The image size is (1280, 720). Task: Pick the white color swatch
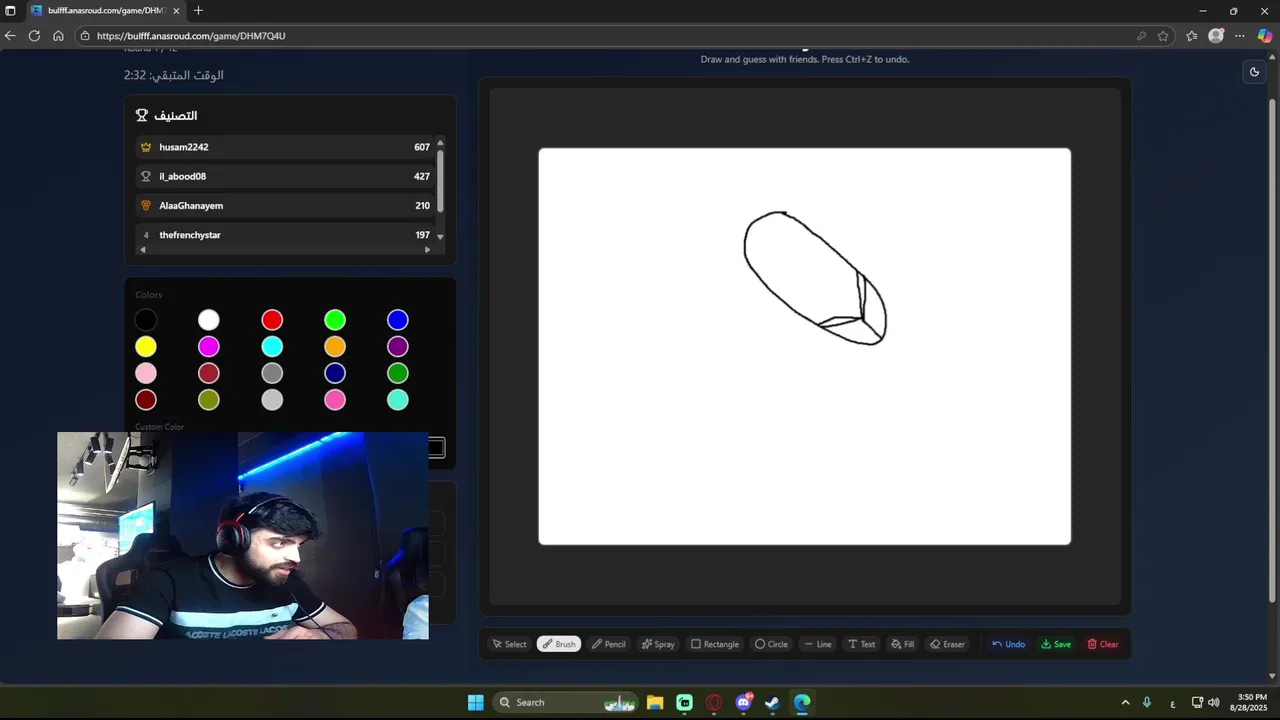(208, 320)
